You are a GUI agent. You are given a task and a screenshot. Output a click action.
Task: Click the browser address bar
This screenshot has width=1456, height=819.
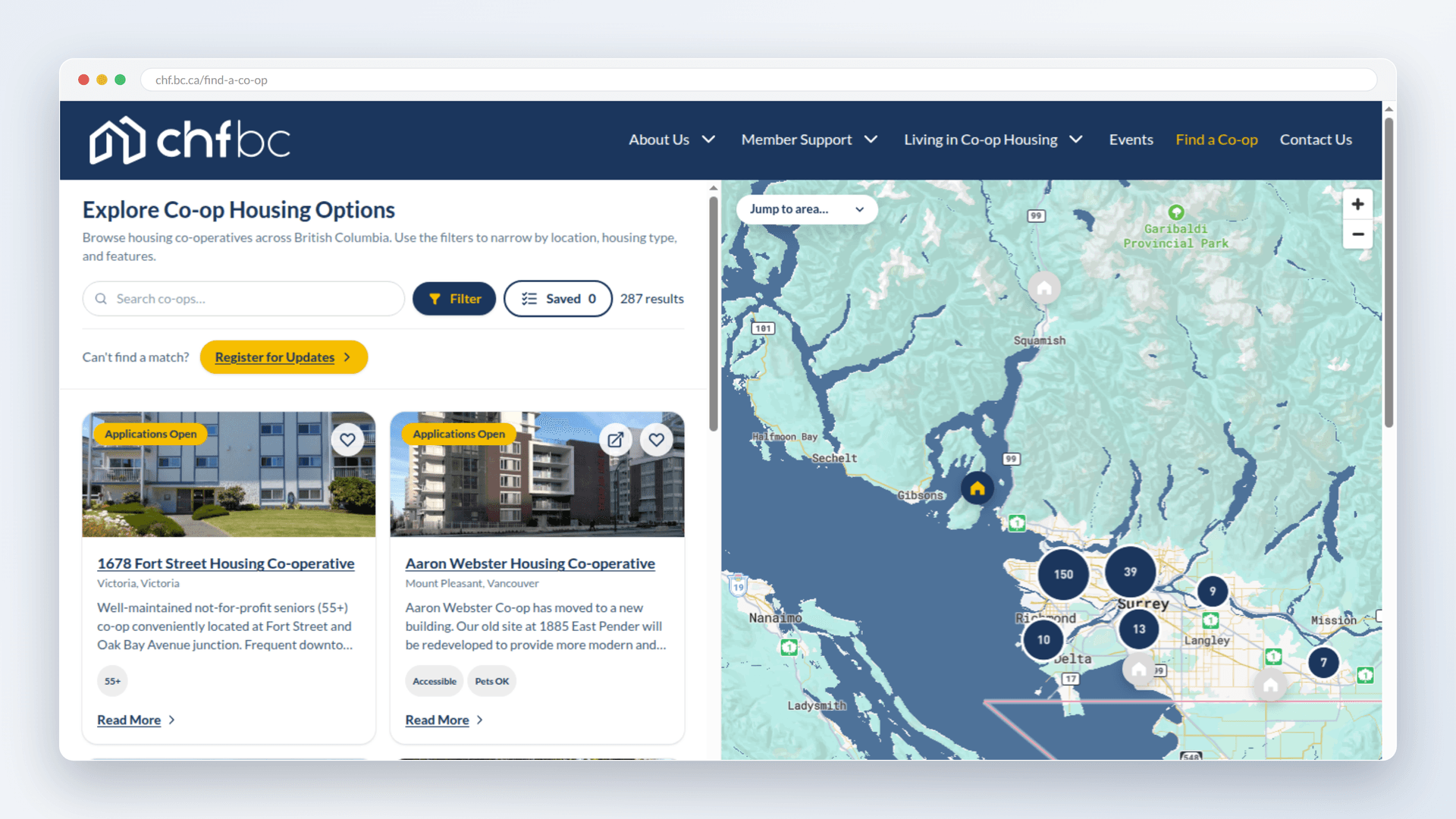click(x=758, y=80)
